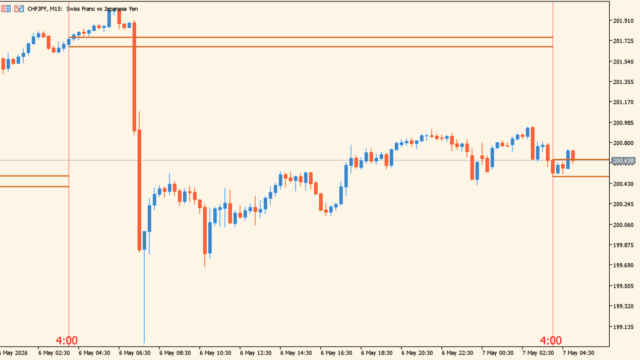Click the 6 May 18:30 time label

(x=377, y=353)
